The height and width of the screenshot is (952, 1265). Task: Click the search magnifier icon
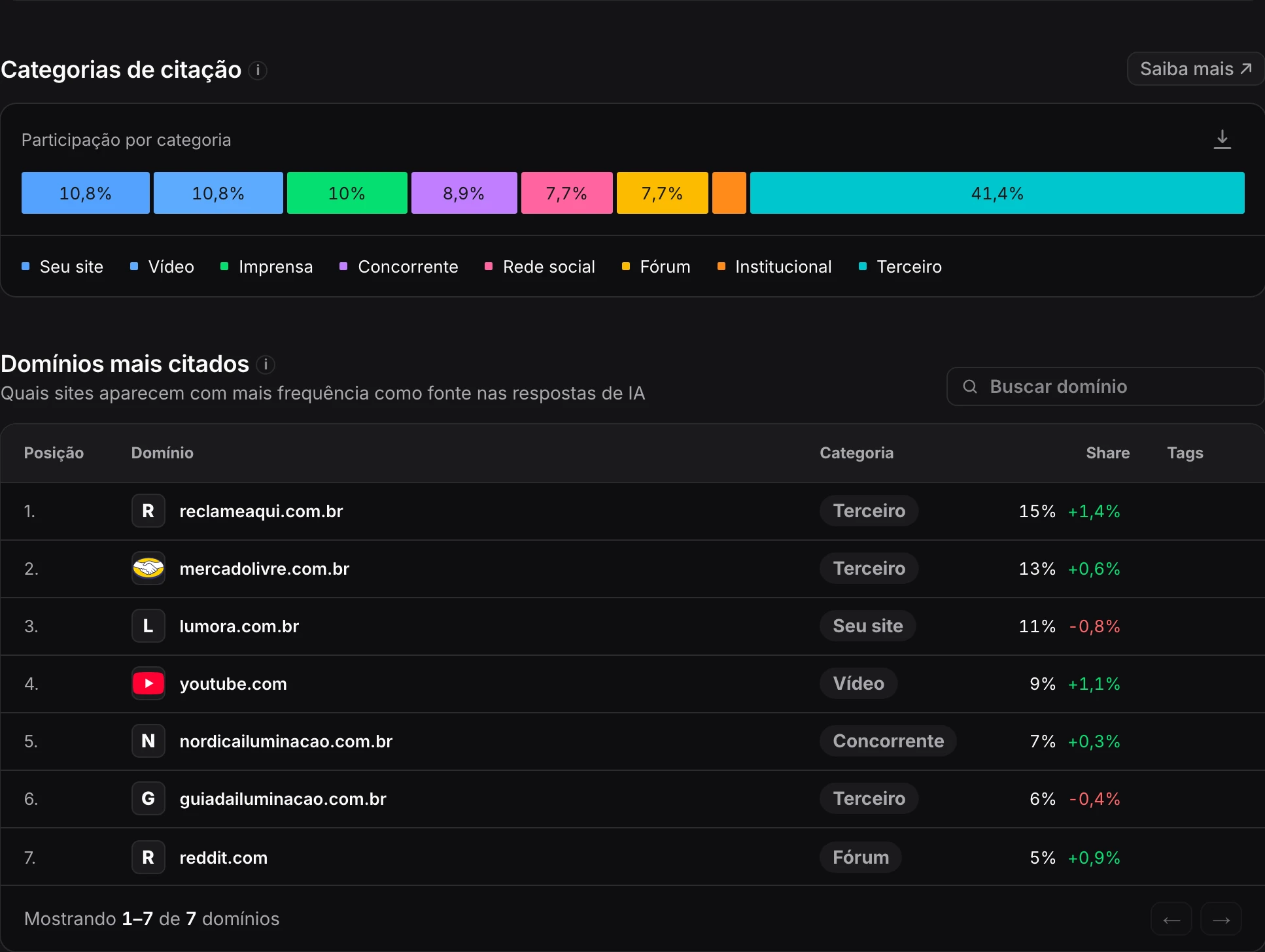tap(970, 386)
